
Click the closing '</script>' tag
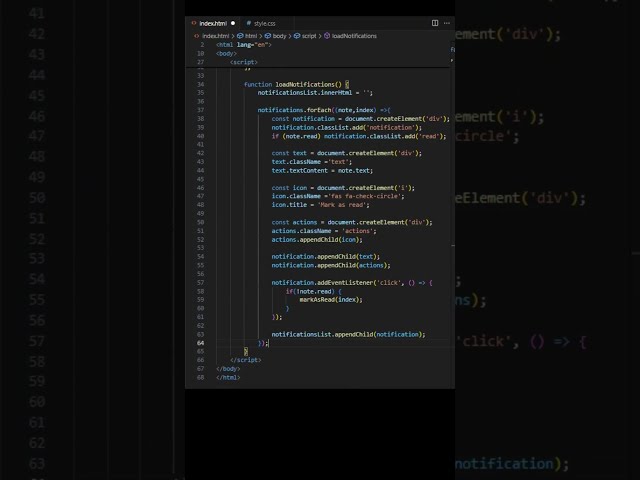[x=246, y=360]
